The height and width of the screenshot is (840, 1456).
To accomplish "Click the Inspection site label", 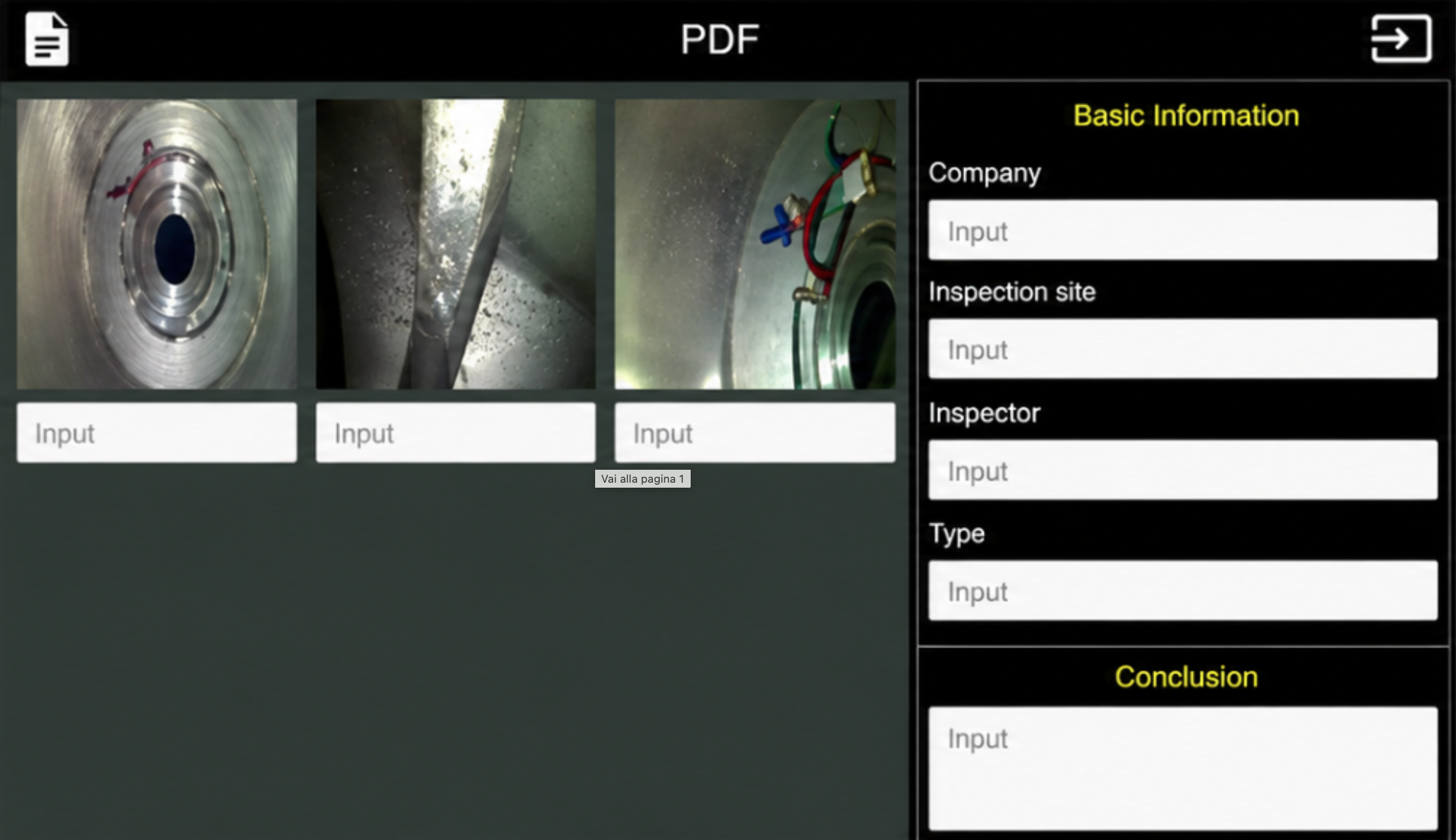I will (x=1012, y=292).
